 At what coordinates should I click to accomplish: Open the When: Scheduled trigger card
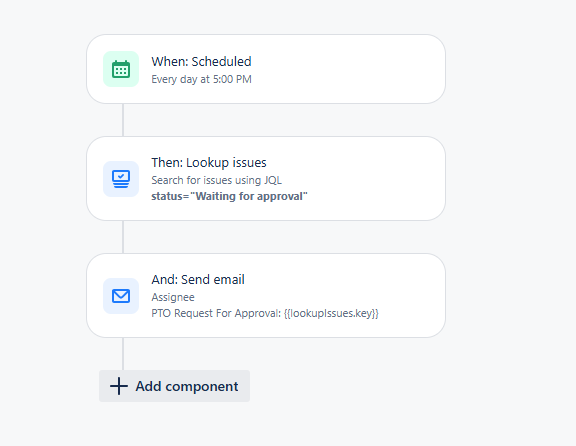click(x=266, y=69)
